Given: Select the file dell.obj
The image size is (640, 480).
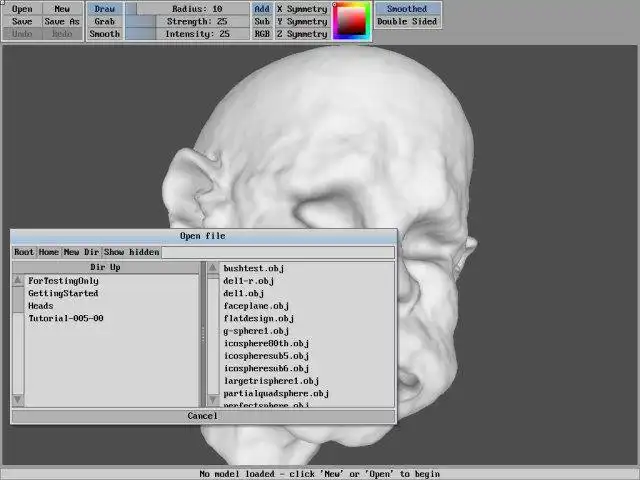Looking at the screenshot, I should pyautogui.click(x=244, y=293).
